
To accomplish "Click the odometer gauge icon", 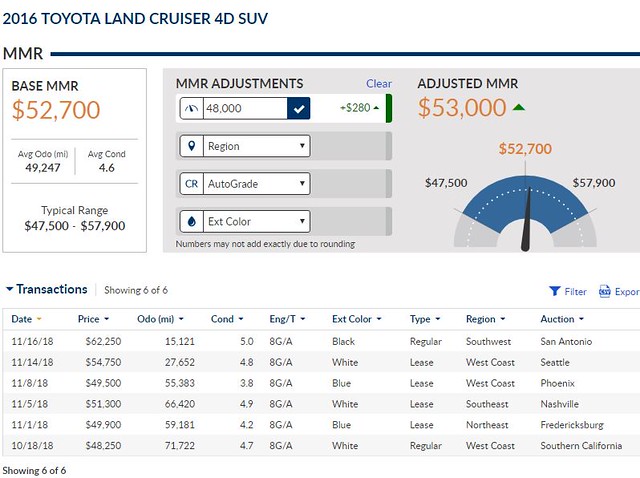I will point(191,108).
